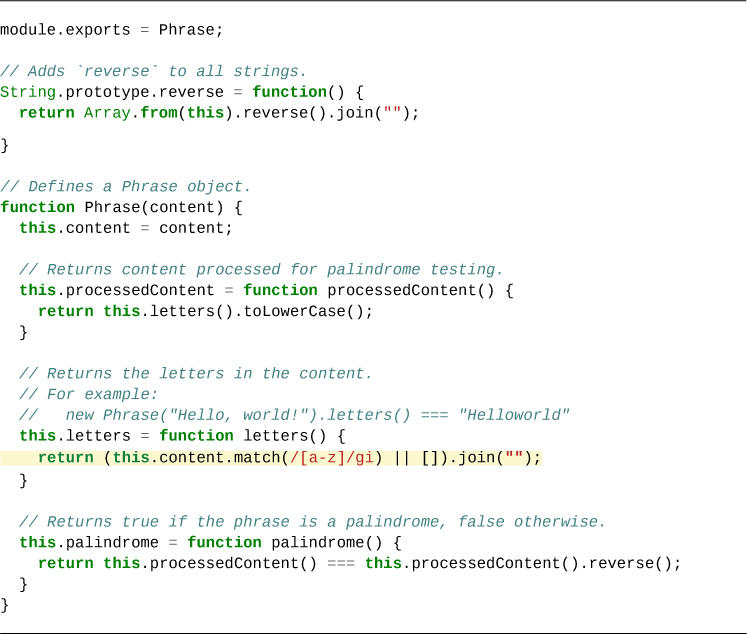Click the function Phrase(content) declaration
Image resolution: width=747 pixels, height=634 pixels.
click(121, 208)
